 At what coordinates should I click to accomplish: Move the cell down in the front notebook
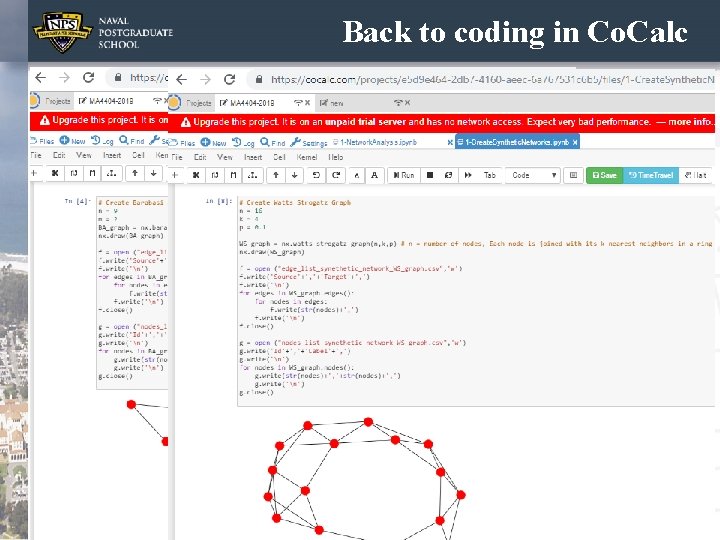coord(295,175)
